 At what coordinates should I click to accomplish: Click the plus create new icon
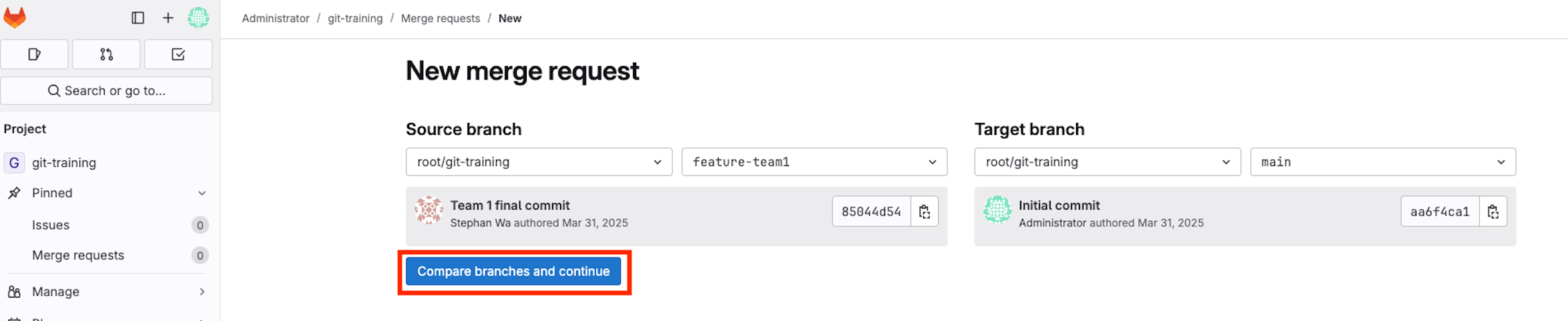tap(168, 18)
